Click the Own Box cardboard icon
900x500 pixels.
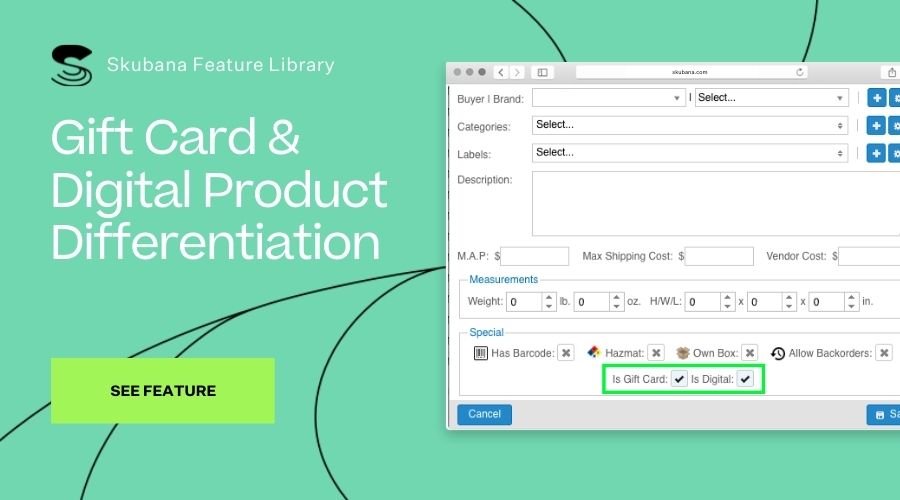pos(682,352)
